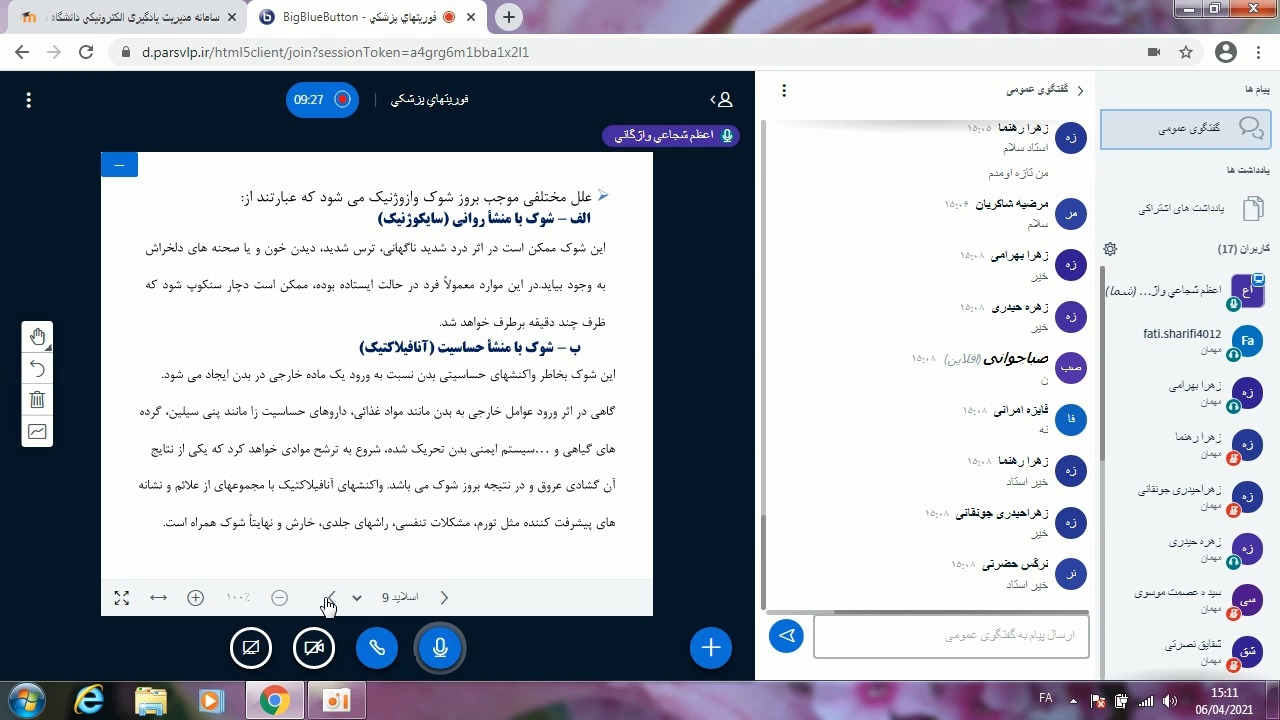Open the slide number dropdown
The width and height of the screenshot is (1280, 720).
[x=357, y=598]
